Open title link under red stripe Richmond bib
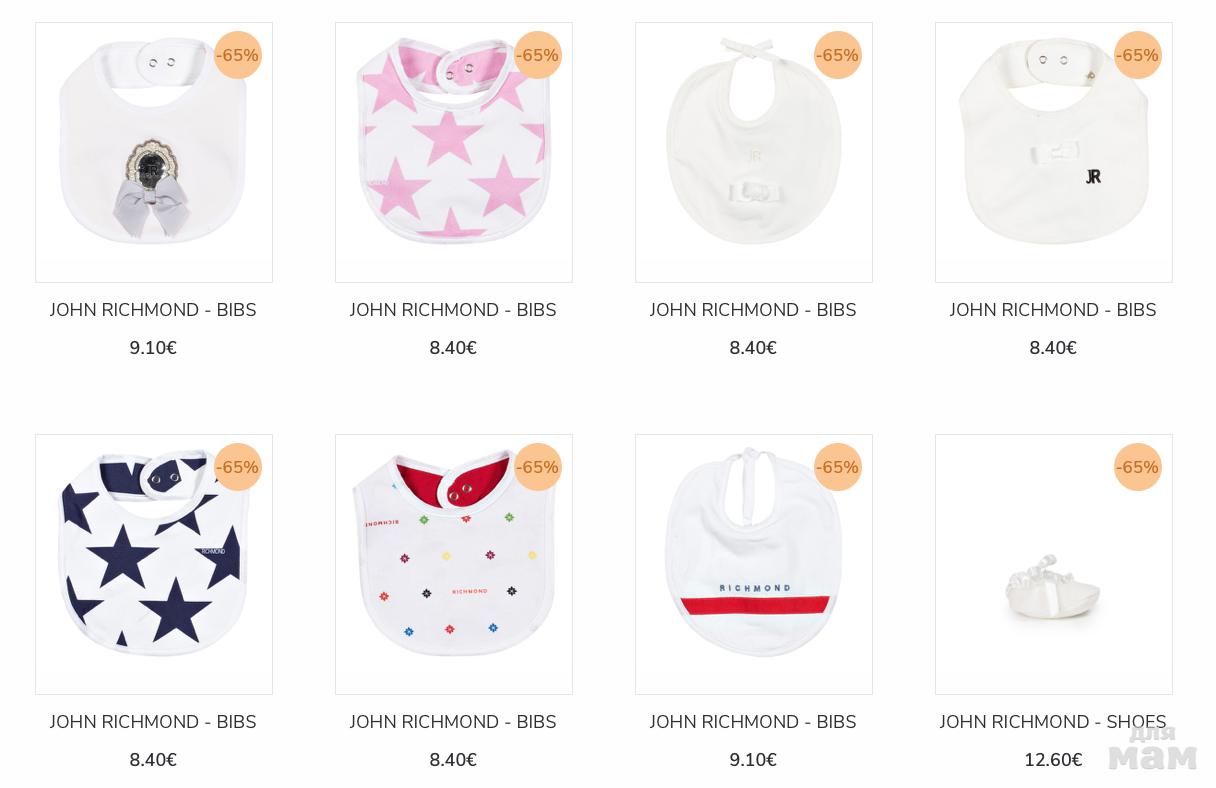This screenshot has width=1216, height=788. (x=753, y=722)
